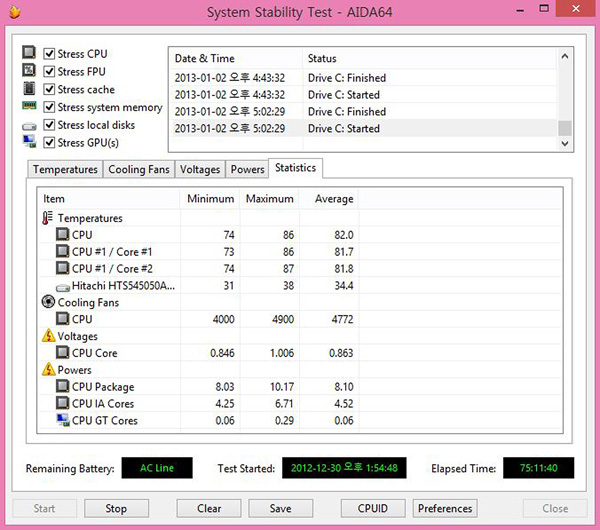Click the thermometer icon of Temperatures group
The width and height of the screenshot is (600, 530).
(x=47, y=218)
